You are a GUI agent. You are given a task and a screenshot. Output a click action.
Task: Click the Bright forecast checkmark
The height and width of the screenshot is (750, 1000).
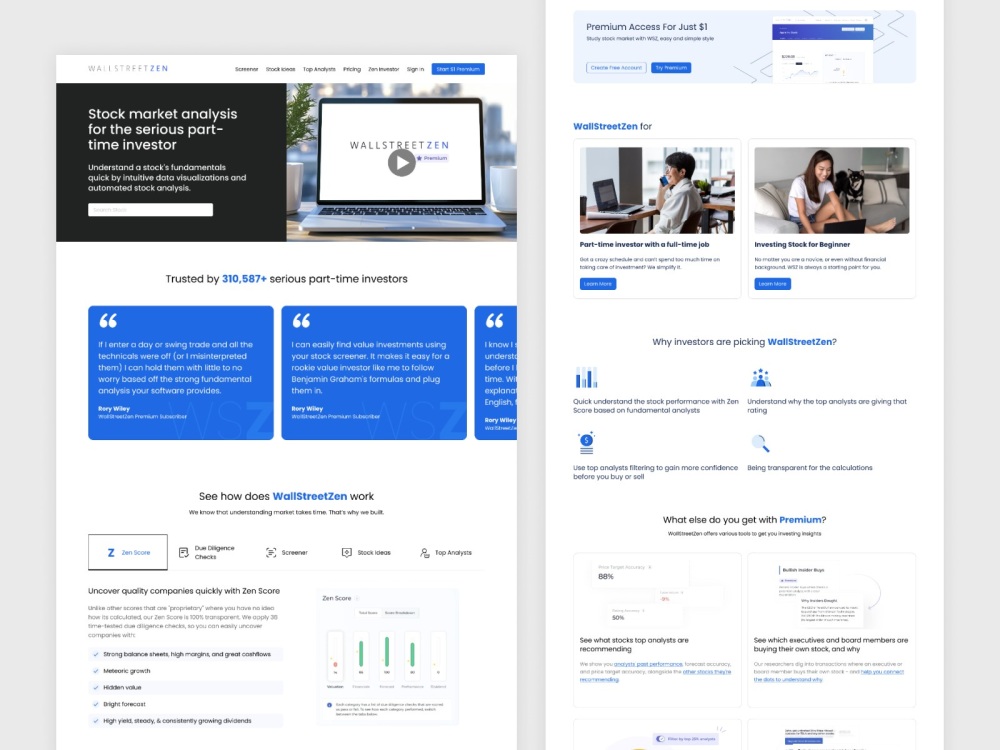tap(96, 704)
